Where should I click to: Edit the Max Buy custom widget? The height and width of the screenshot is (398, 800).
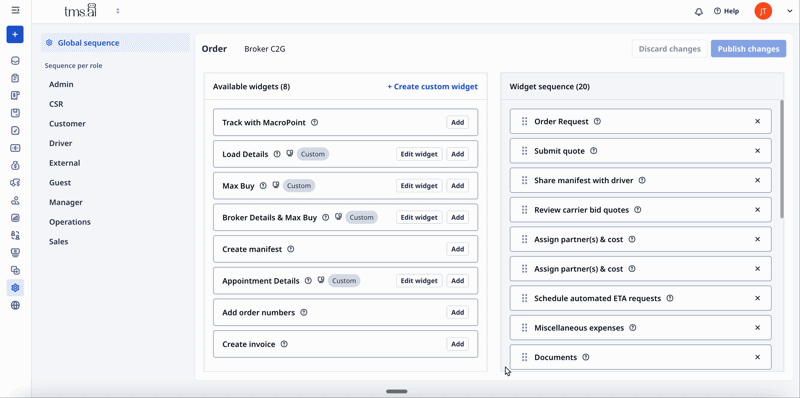pos(419,186)
